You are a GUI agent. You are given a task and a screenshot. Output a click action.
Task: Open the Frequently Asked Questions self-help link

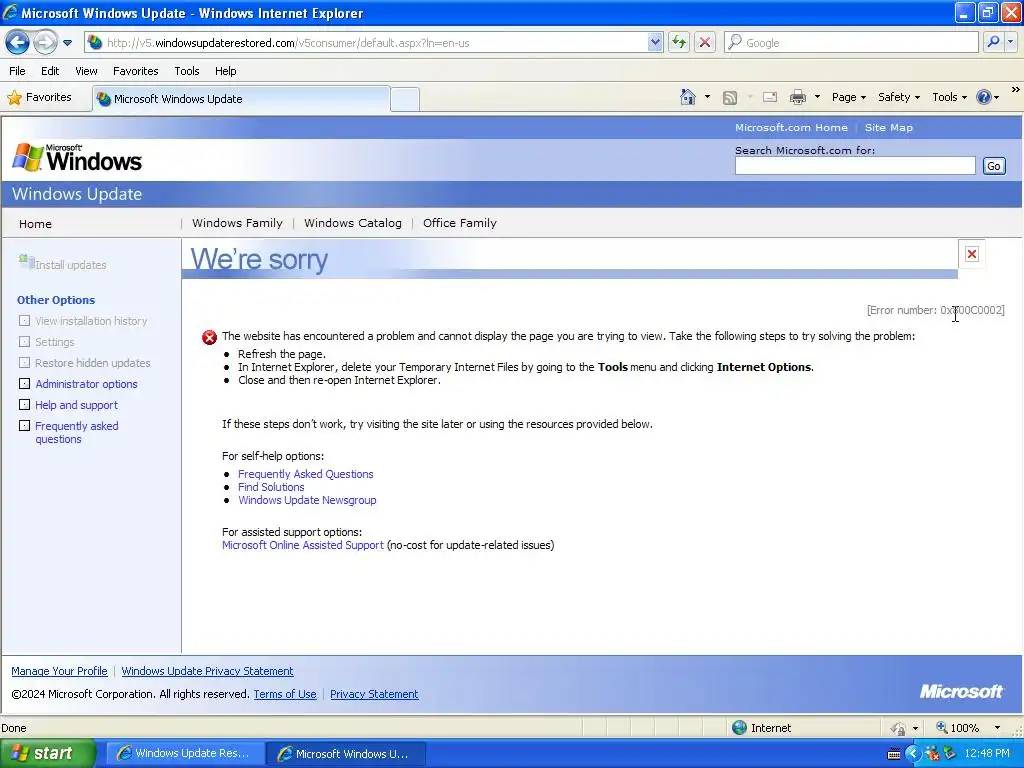coord(305,474)
